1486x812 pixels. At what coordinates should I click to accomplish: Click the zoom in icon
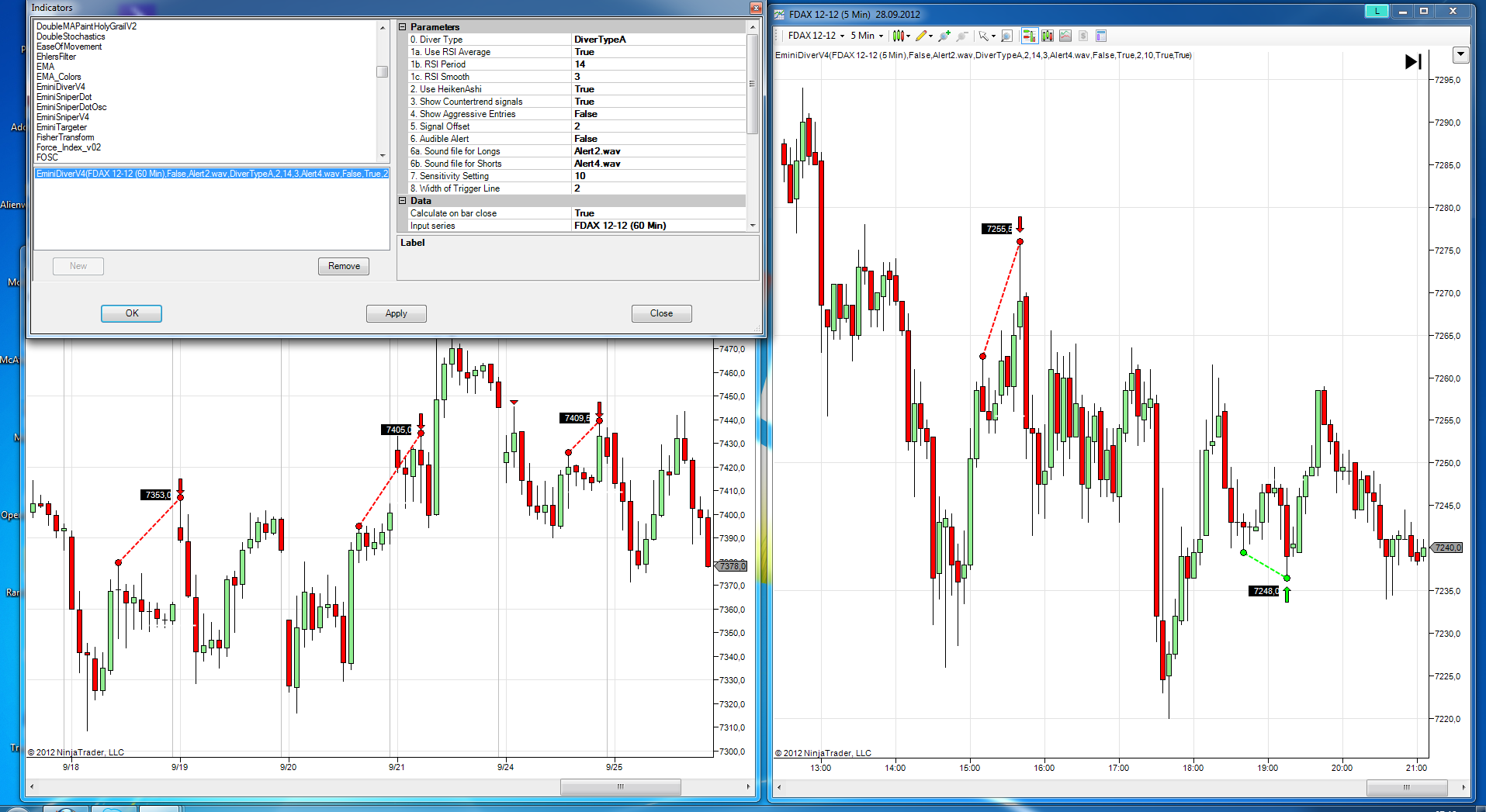pyautogui.click(x=944, y=36)
